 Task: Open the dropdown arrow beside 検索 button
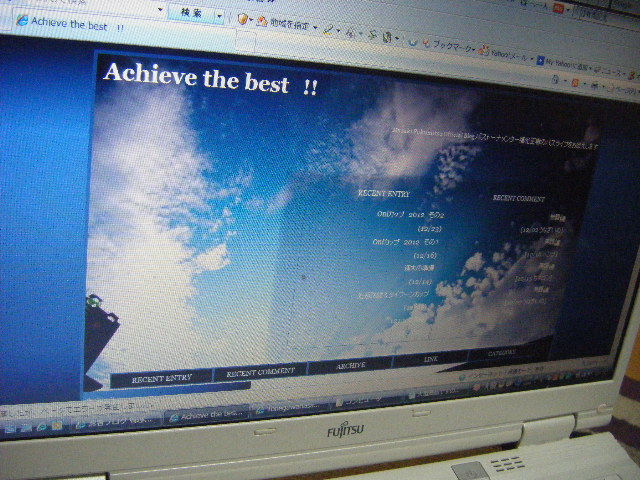(220, 16)
